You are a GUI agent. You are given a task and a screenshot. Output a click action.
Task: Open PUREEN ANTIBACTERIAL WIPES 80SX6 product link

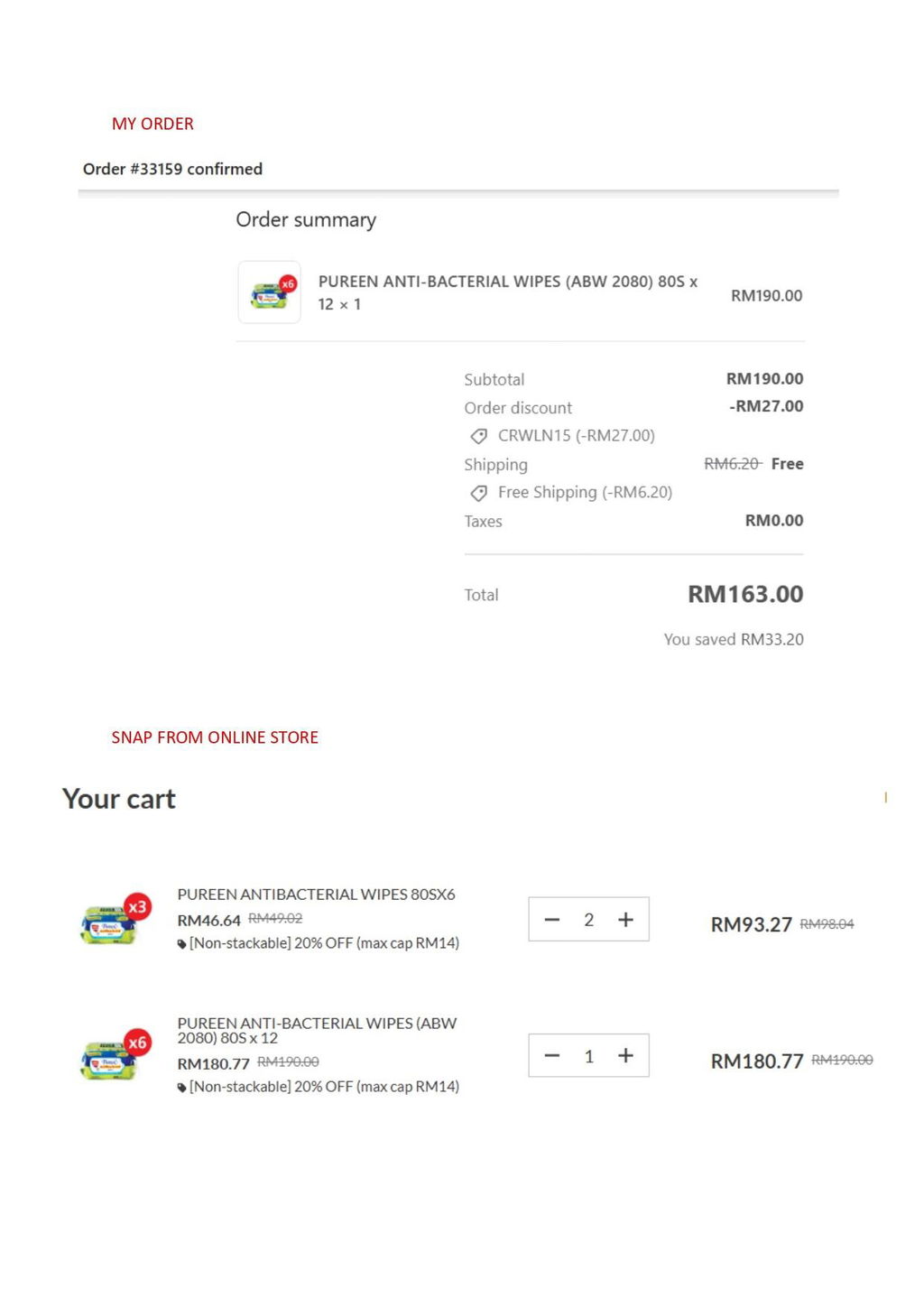click(316, 895)
